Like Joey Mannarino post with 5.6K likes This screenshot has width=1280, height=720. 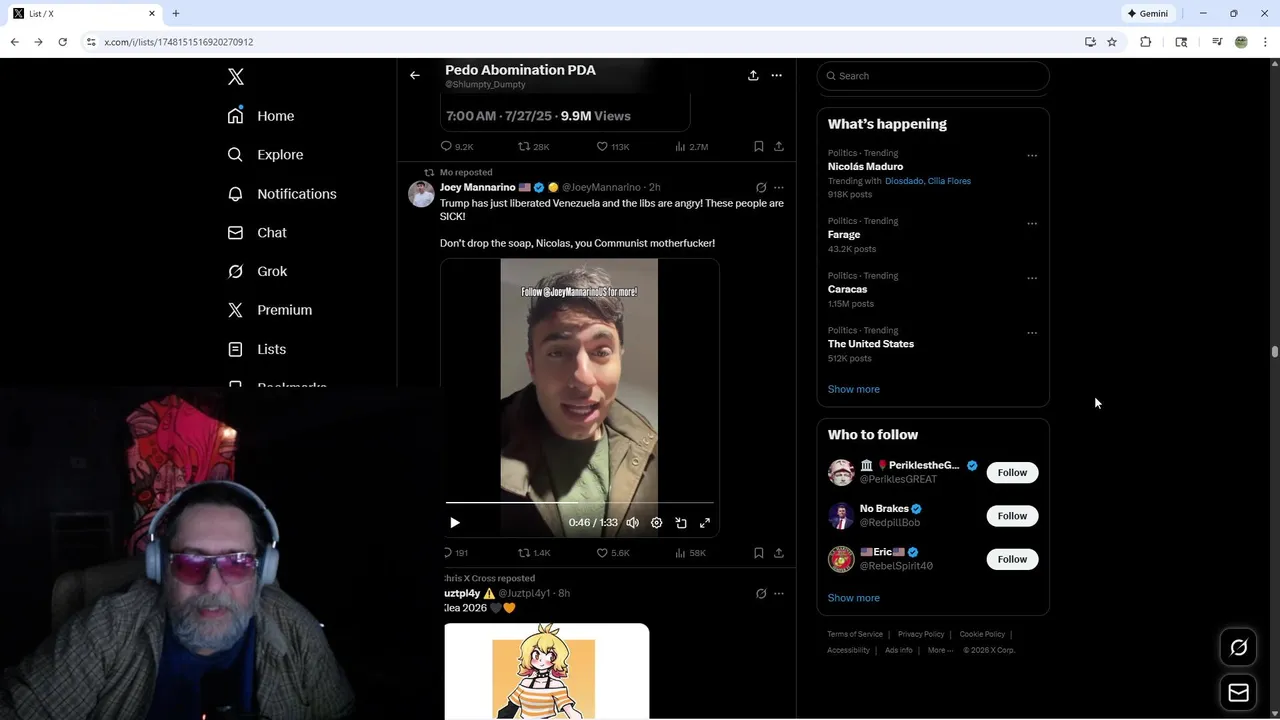[x=613, y=553]
